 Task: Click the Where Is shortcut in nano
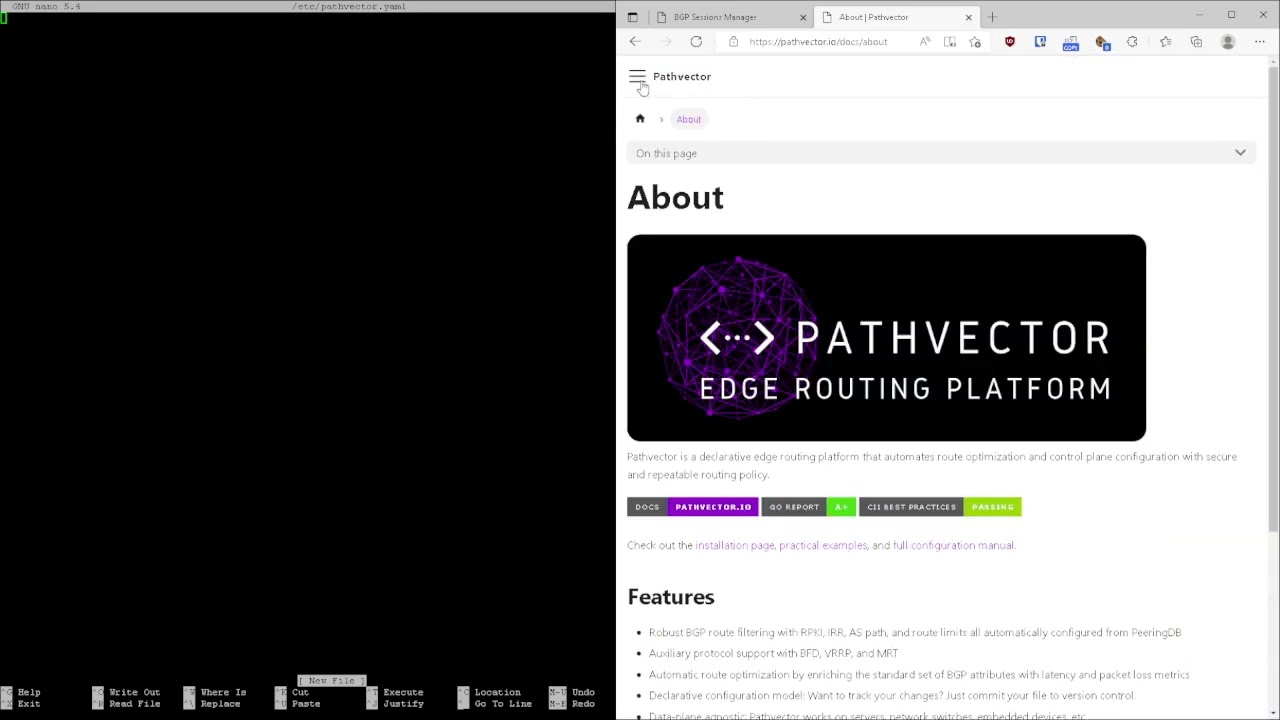[x=223, y=692]
